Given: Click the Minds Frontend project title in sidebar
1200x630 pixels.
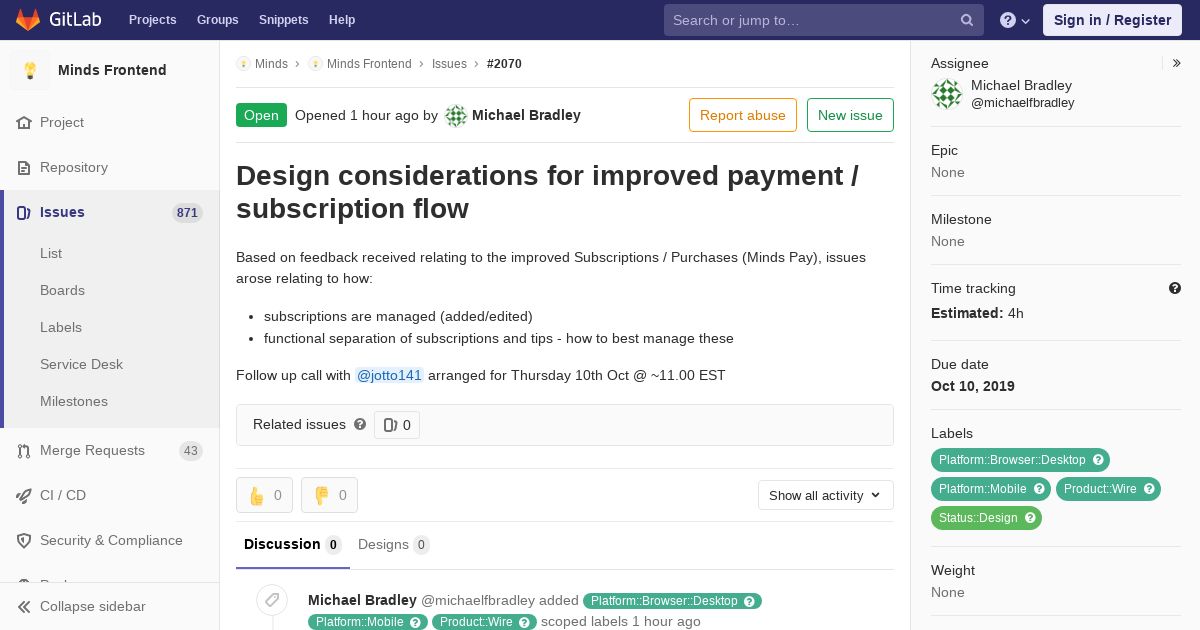Looking at the screenshot, I should (x=112, y=70).
